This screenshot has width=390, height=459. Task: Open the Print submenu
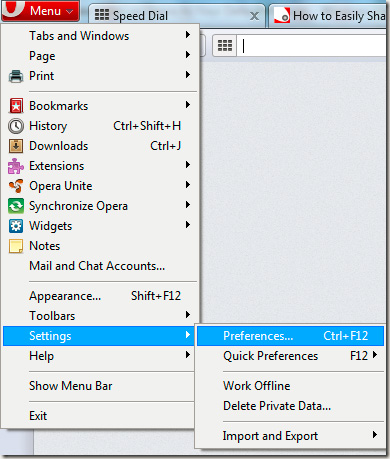click(x=100, y=76)
